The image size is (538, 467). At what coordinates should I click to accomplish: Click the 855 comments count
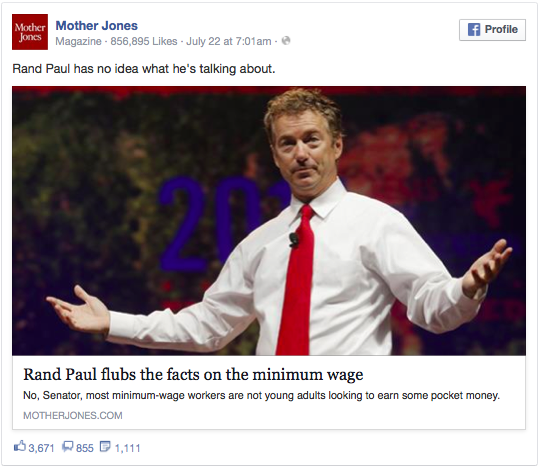(x=85, y=448)
